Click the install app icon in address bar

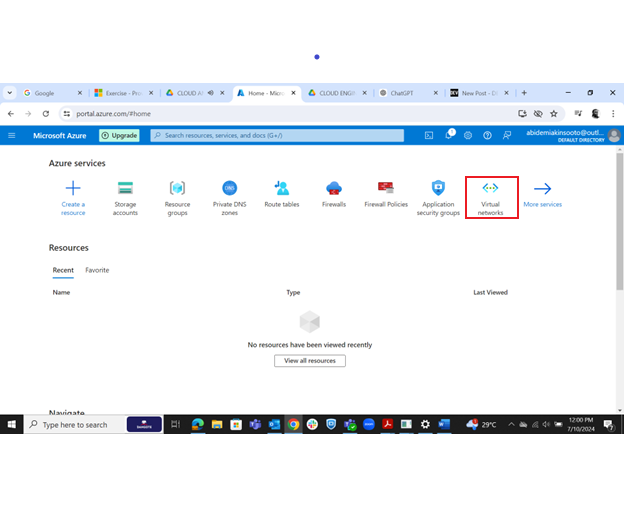pyautogui.click(x=522, y=114)
